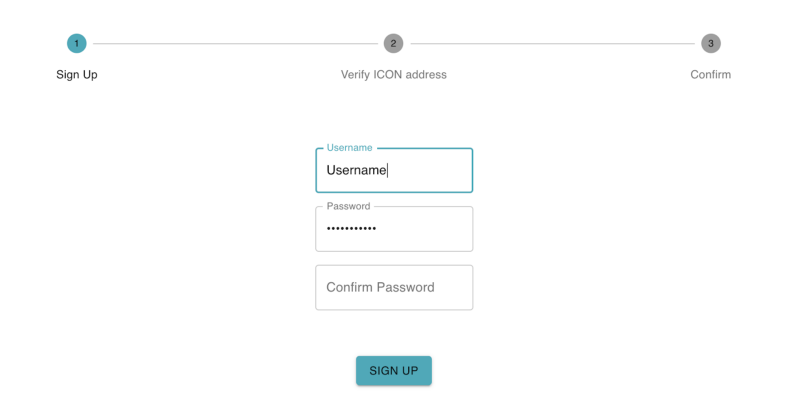Click empty space right of the password dots
800x411 pixels.
coord(425,229)
